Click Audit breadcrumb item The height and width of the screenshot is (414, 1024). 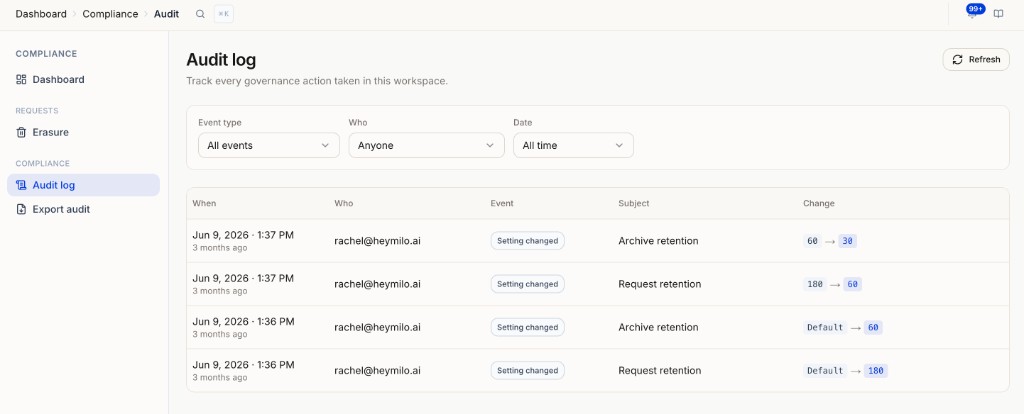coord(167,14)
